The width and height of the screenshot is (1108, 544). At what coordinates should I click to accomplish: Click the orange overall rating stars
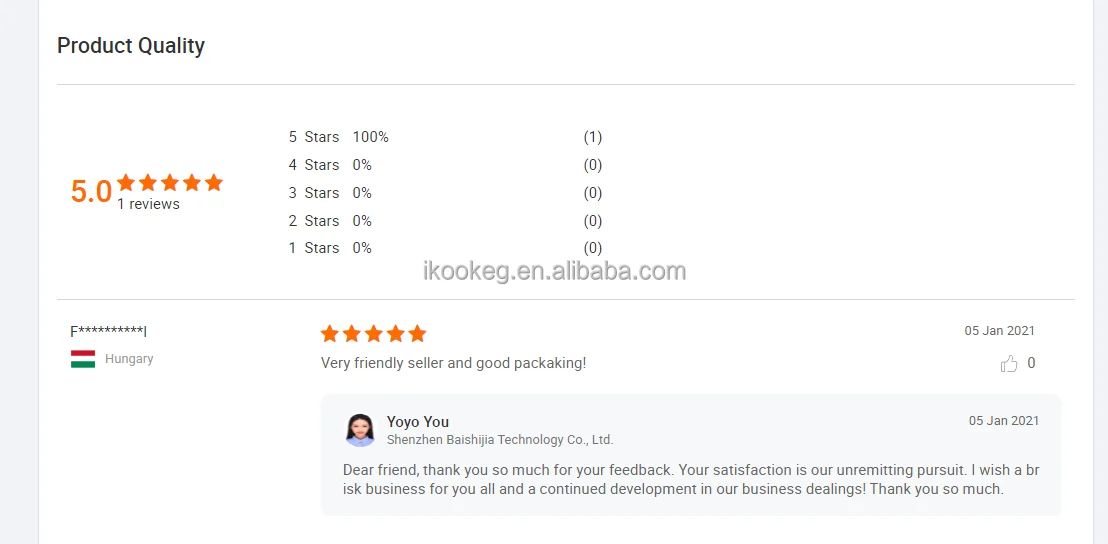click(x=170, y=183)
